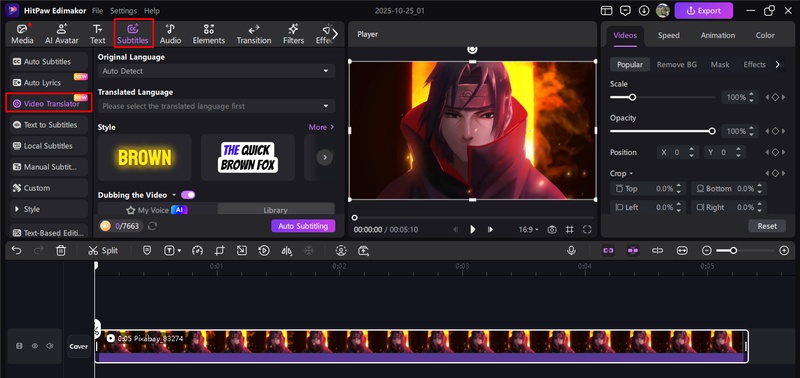800x378 pixels.
Task: Switch to the Text tab
Action: 97,34
